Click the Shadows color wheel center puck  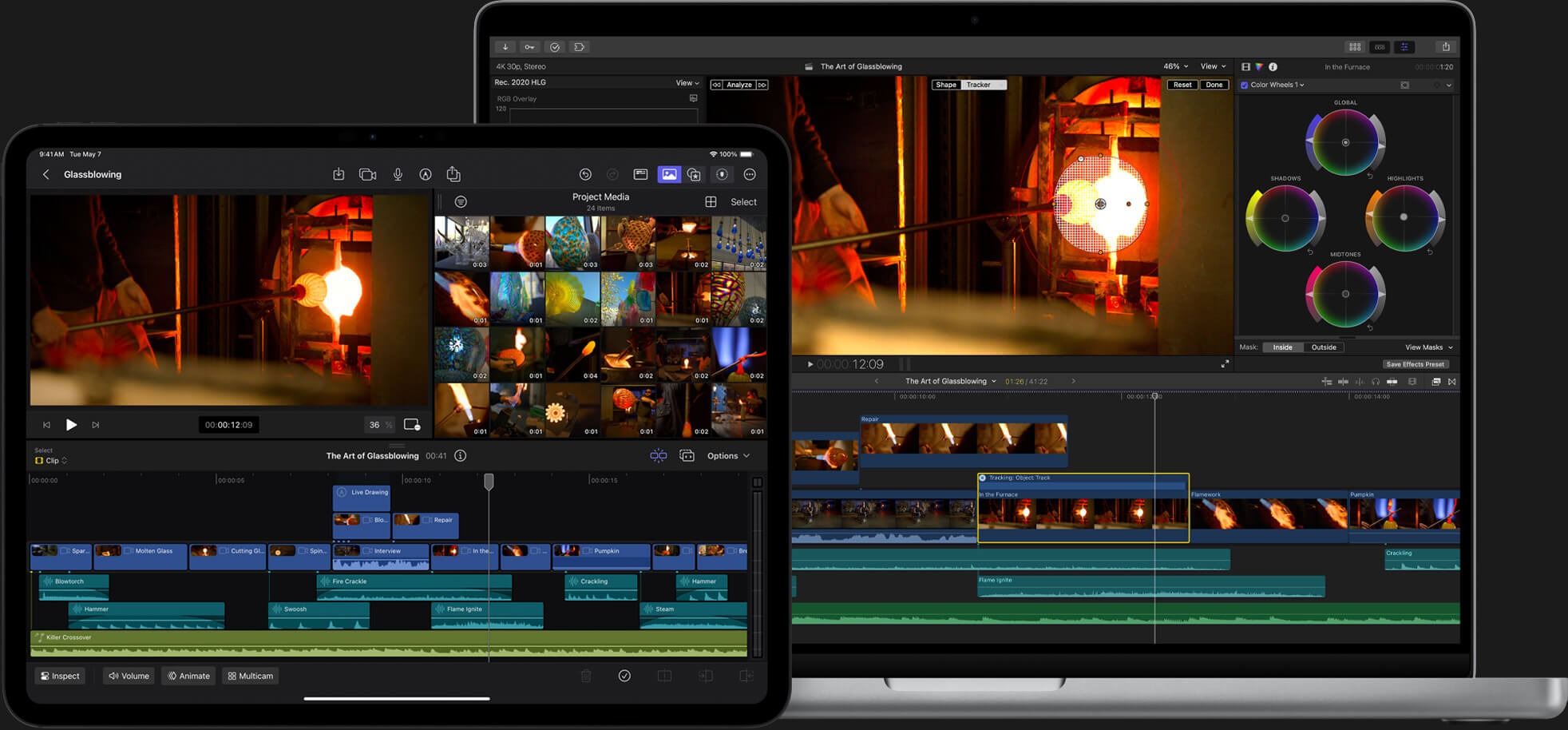1285,218
